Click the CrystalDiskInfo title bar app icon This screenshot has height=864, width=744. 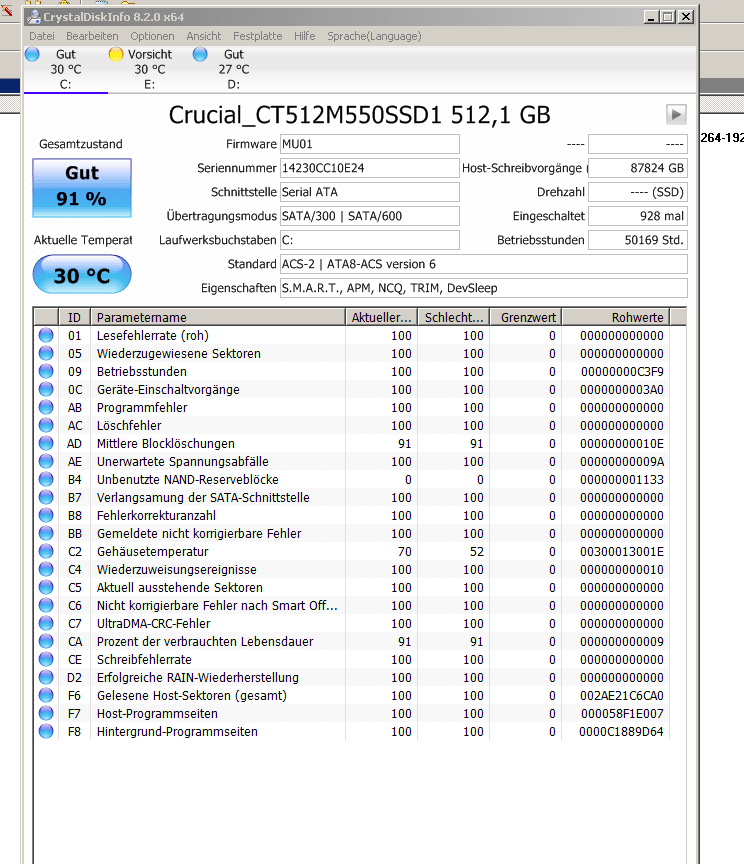click(34, 17)
